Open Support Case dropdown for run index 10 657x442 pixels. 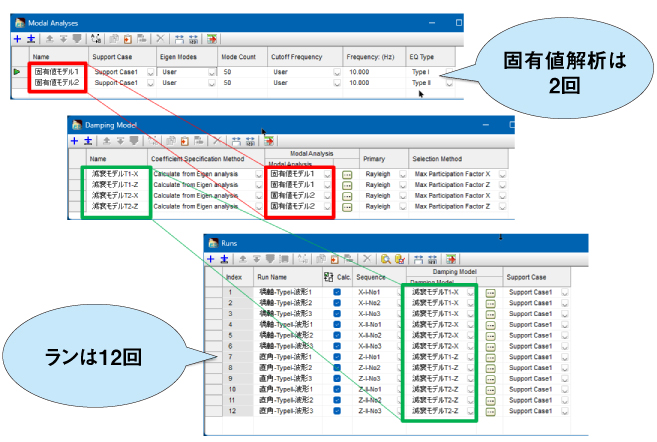click(x=565, y=389)
